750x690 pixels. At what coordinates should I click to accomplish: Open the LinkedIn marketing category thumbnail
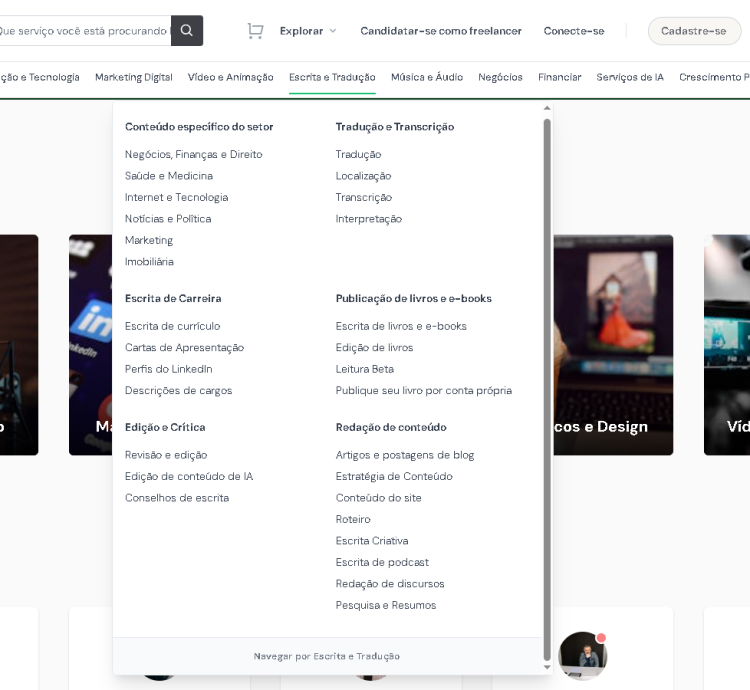90,345
